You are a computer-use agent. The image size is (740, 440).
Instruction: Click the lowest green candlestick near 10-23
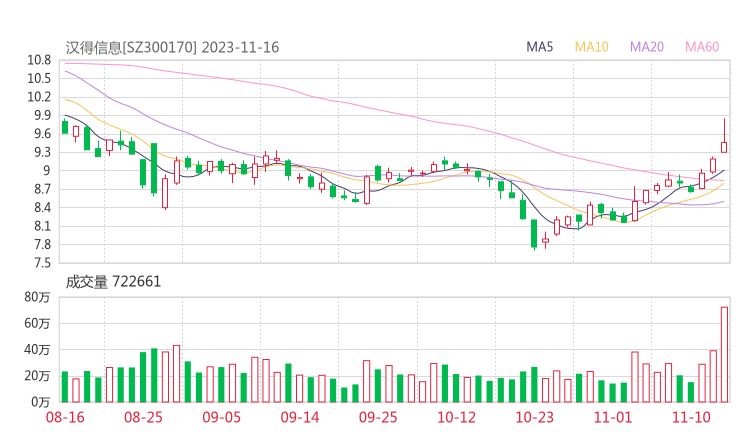[x=534, y=234]
